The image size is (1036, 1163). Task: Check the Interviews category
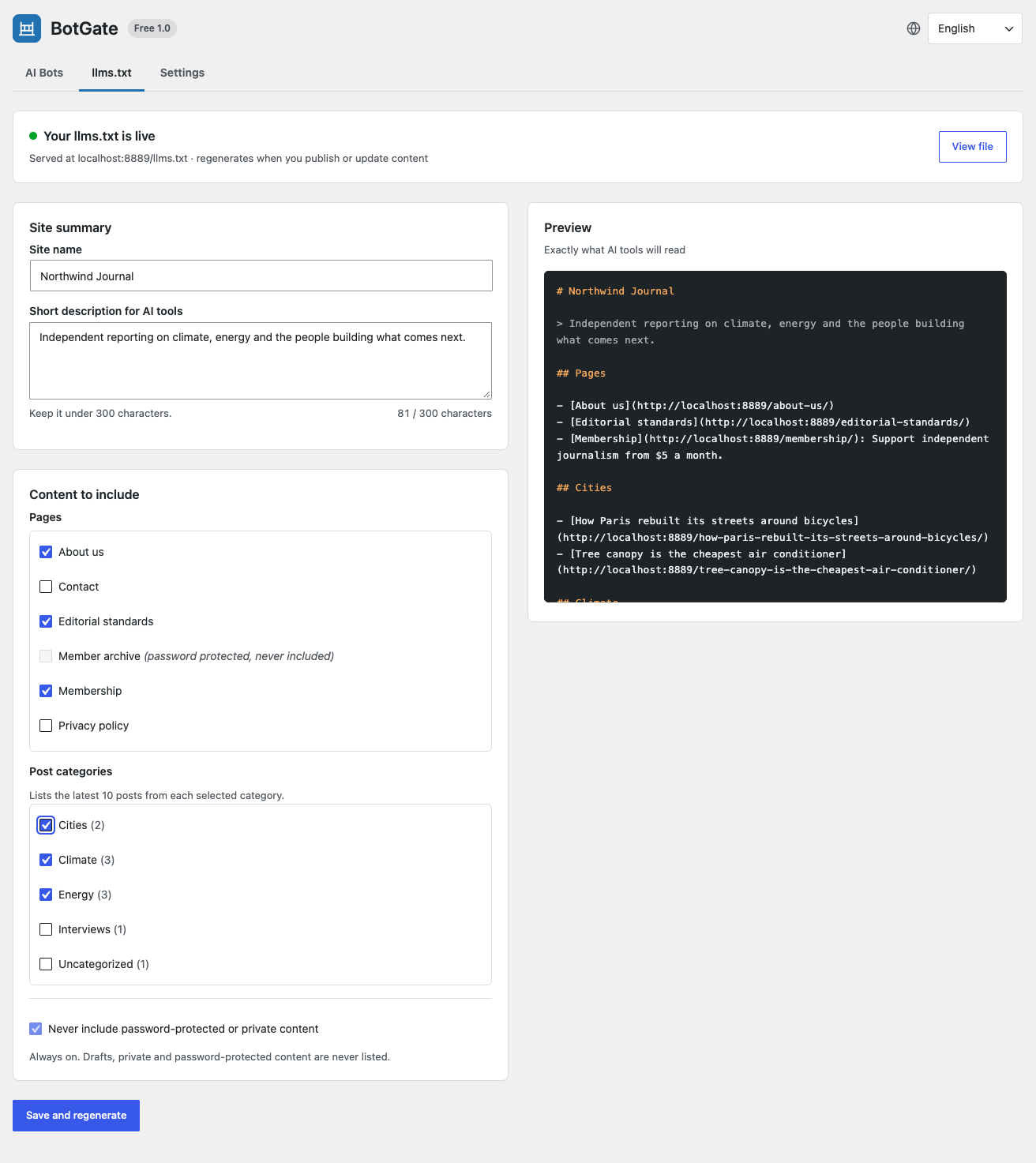pyautogui.click(x=46, y=929)
